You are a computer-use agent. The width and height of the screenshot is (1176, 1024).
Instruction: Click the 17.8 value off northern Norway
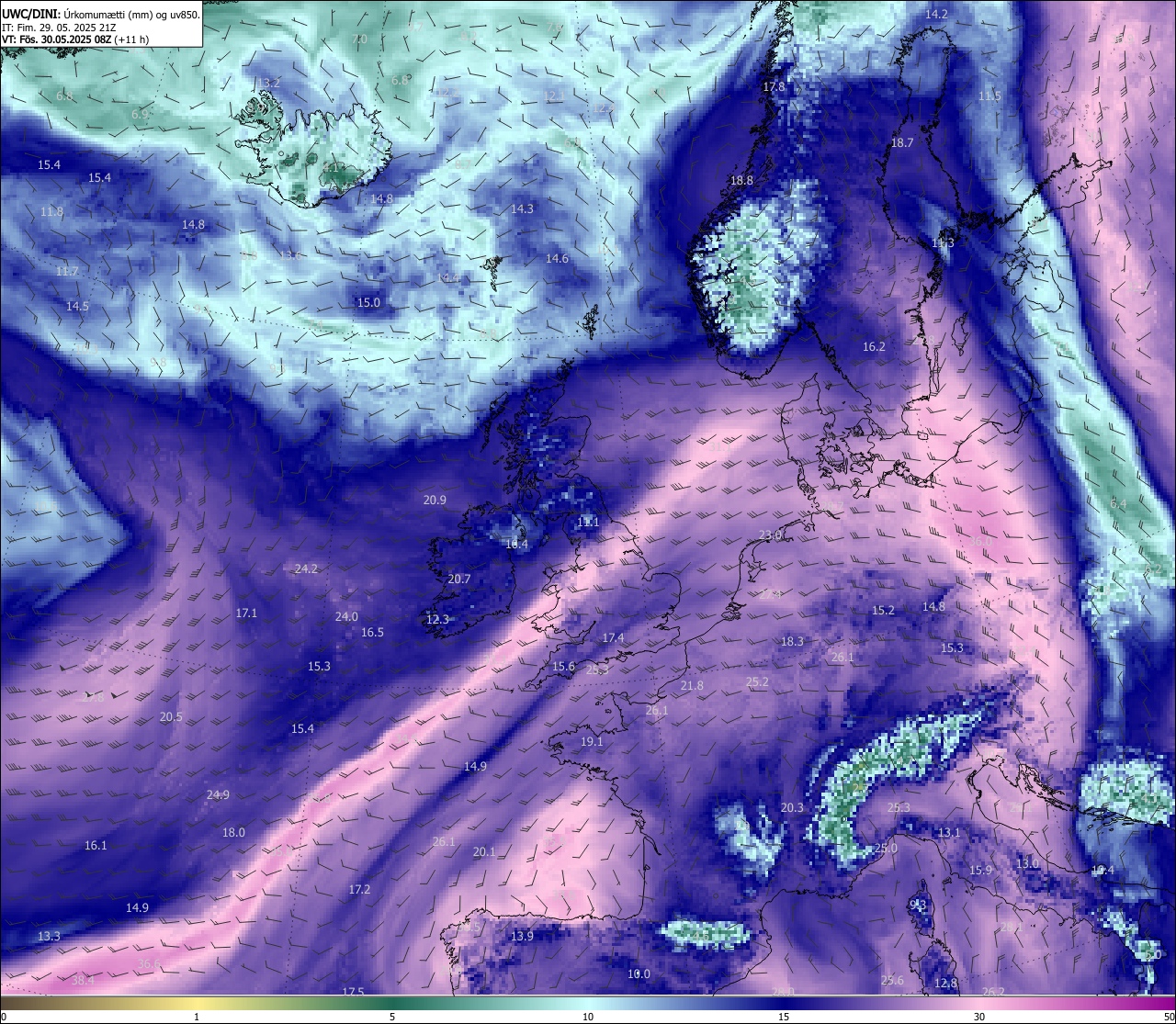tap(774, 87)
